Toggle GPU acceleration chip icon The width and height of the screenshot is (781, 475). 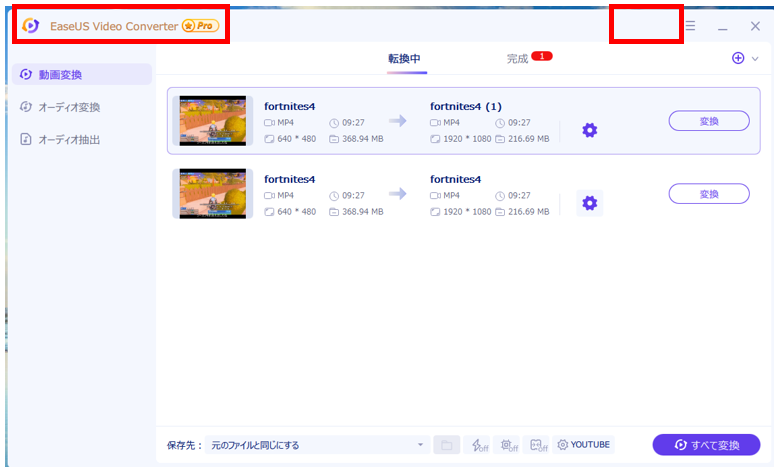pos(509,445)
